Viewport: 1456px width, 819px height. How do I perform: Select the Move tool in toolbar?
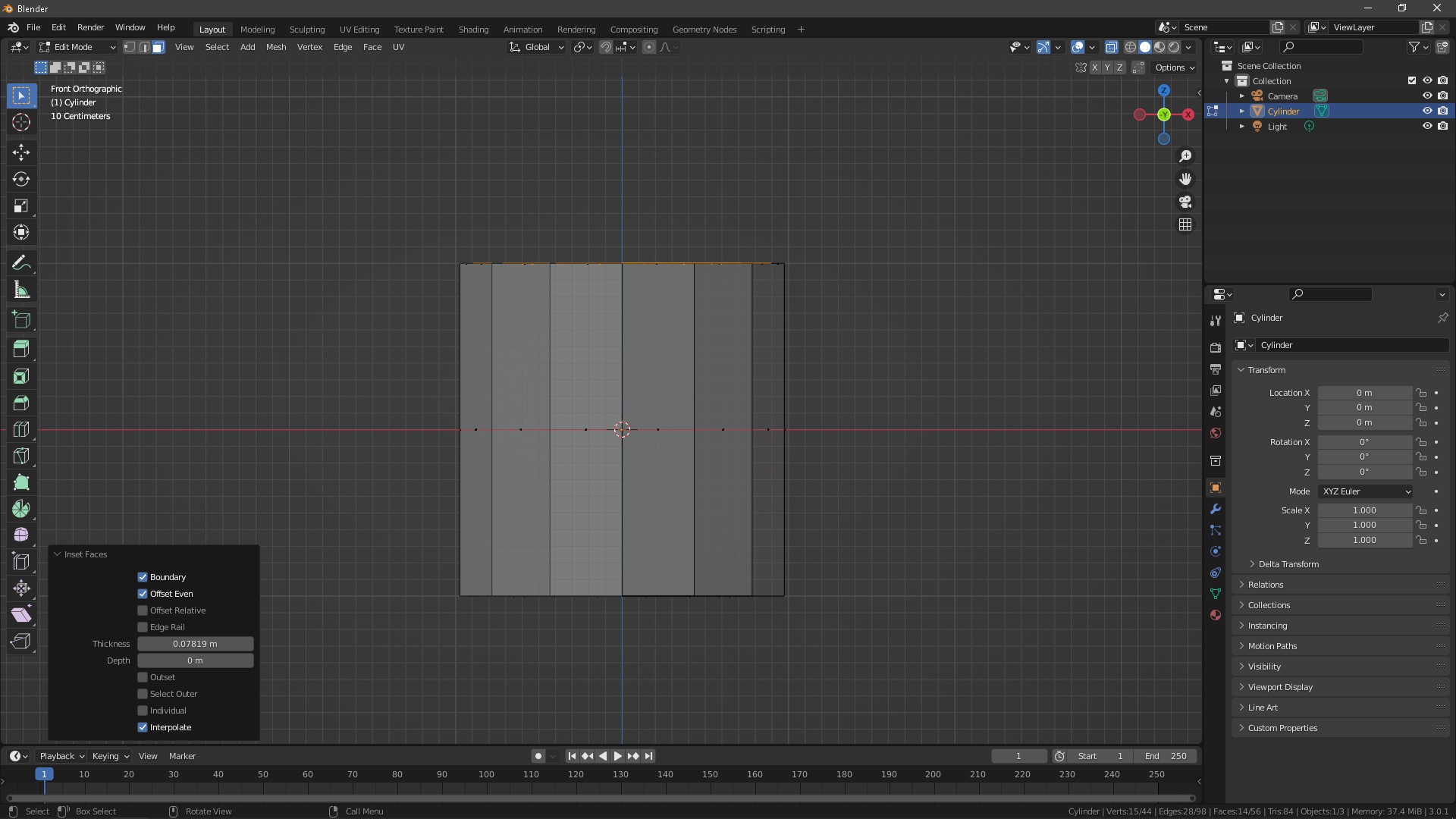tap(21, 152)
